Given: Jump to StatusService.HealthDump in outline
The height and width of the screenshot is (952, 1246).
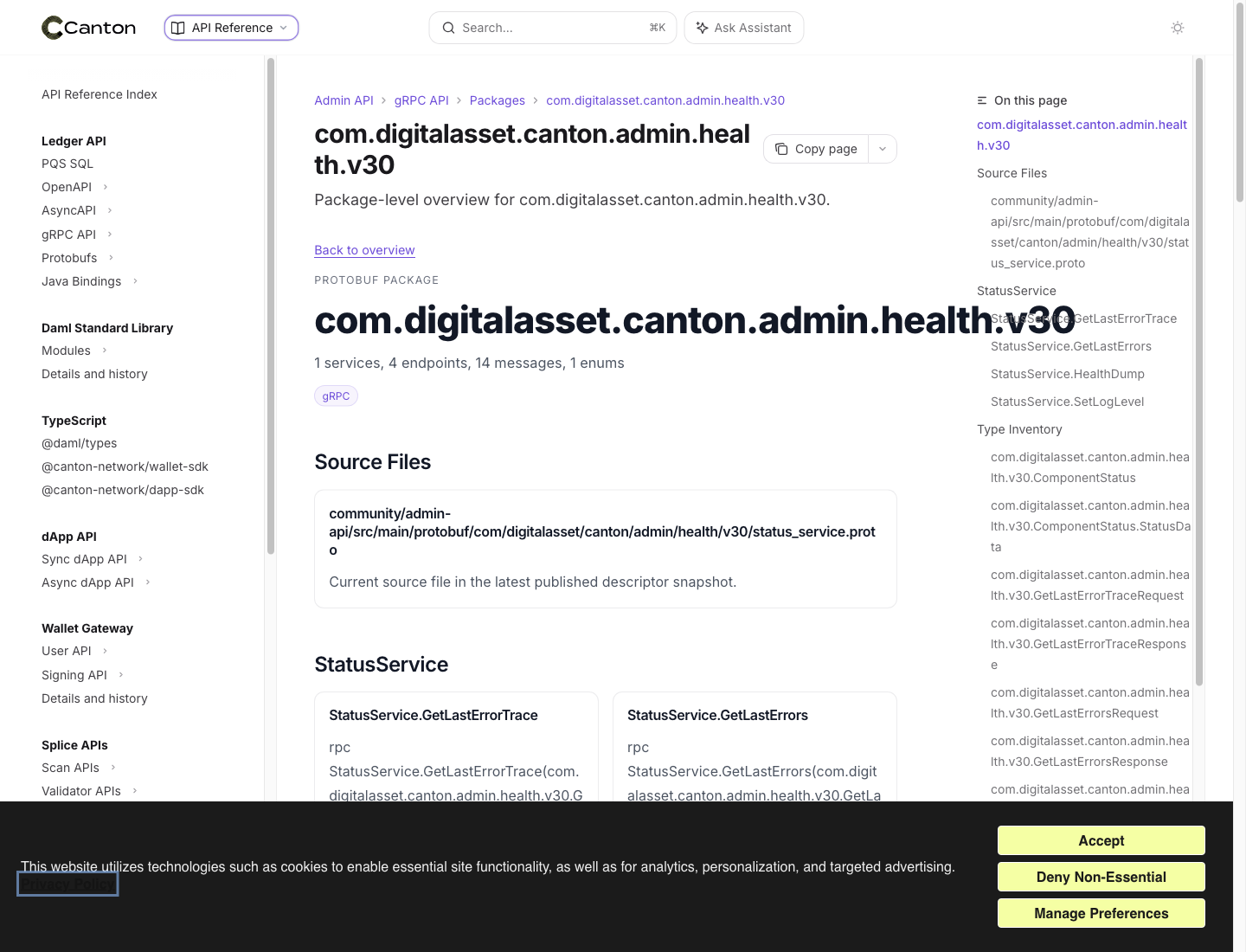Looking at the screenshot, I should coord(1068,374).
